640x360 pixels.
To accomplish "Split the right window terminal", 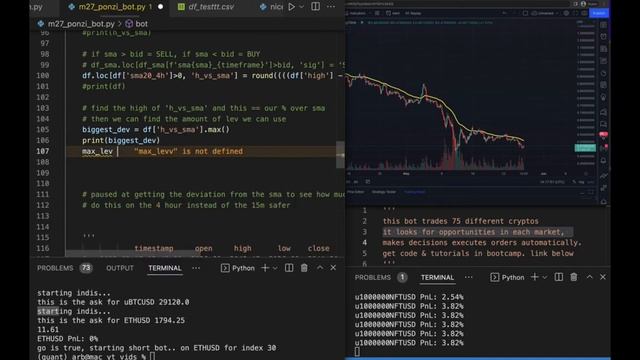I will point(559,277).
